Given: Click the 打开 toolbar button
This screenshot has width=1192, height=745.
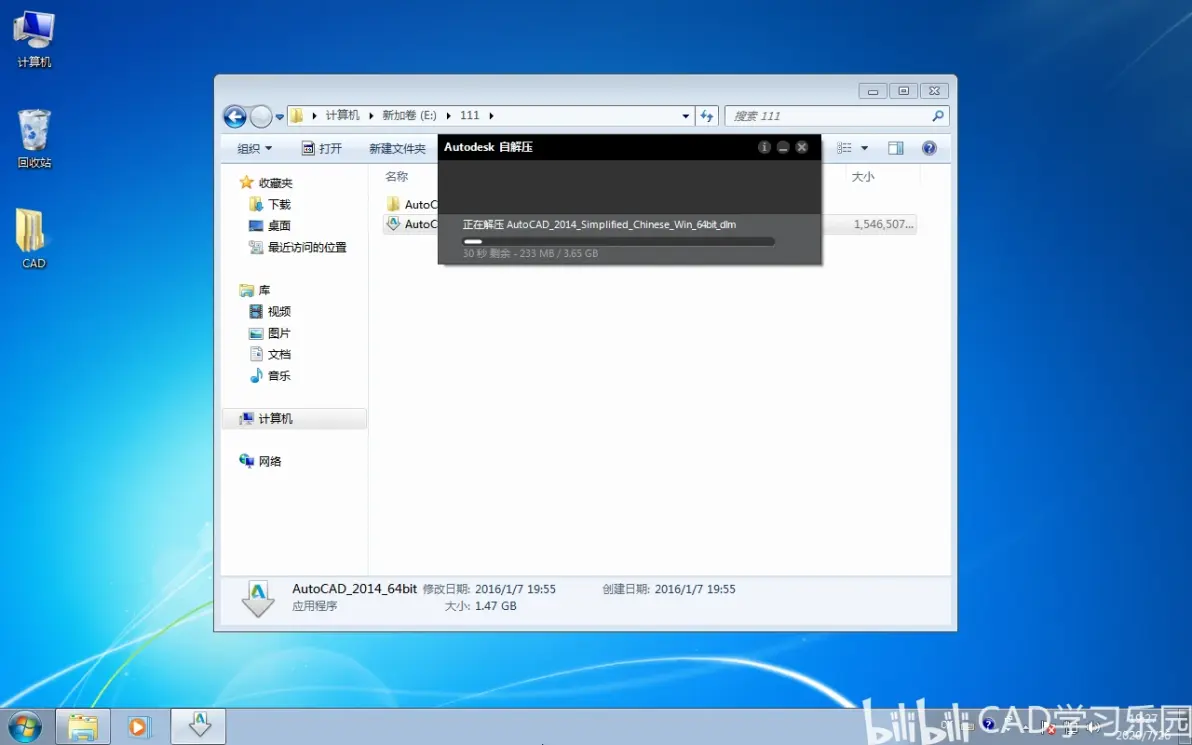Looking at the screenshot, I should 322,148.
